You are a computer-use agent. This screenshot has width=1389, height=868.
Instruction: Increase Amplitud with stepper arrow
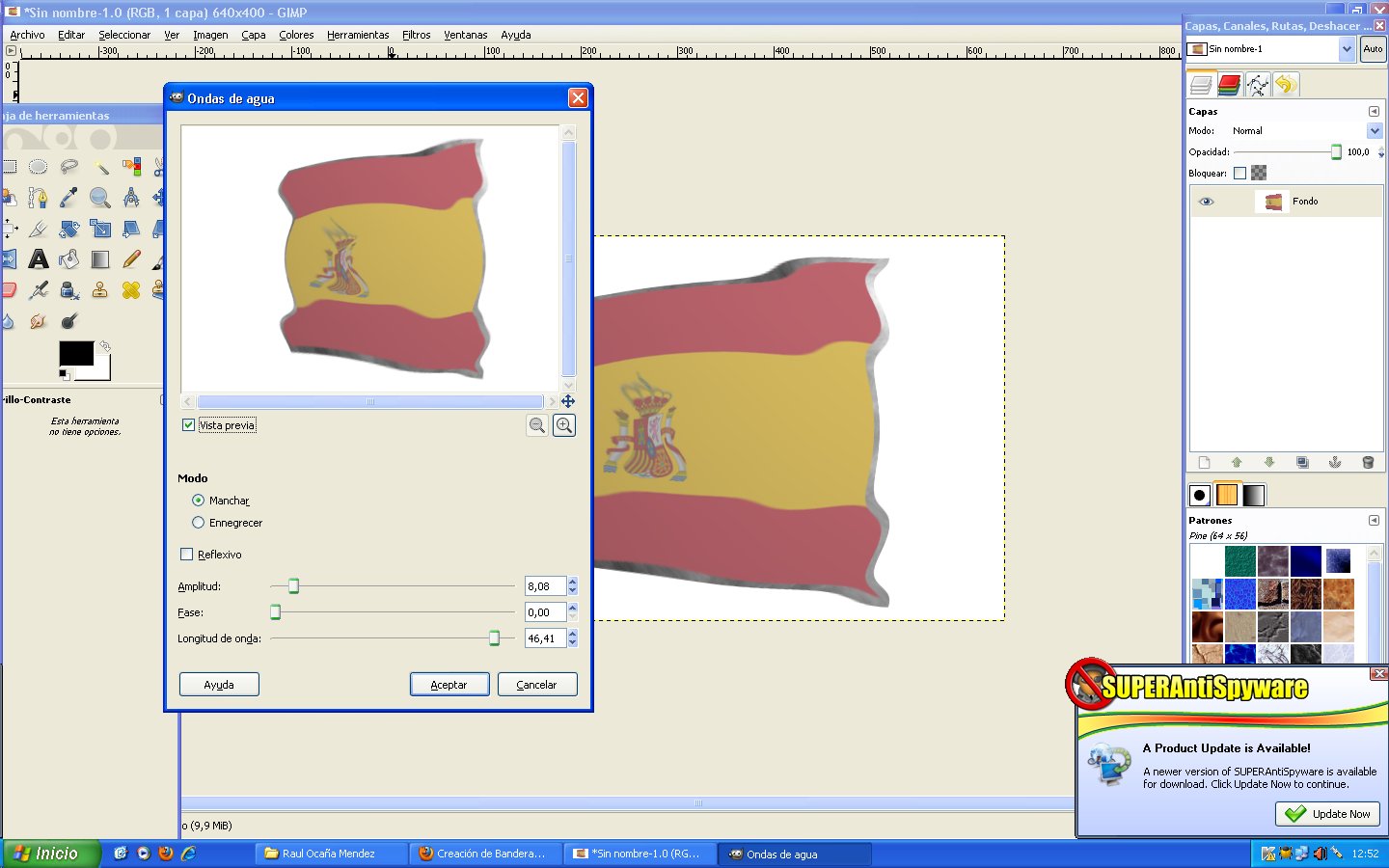click(573, 582)
